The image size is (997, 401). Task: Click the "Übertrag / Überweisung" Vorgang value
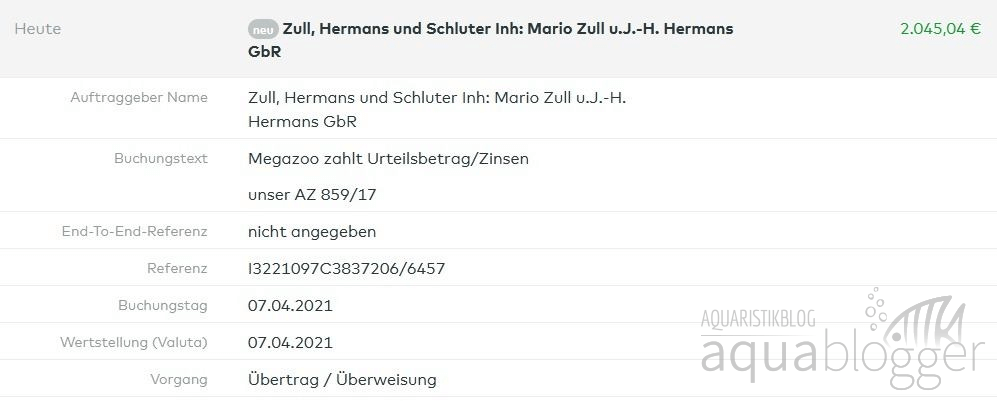tap(342, 380)
